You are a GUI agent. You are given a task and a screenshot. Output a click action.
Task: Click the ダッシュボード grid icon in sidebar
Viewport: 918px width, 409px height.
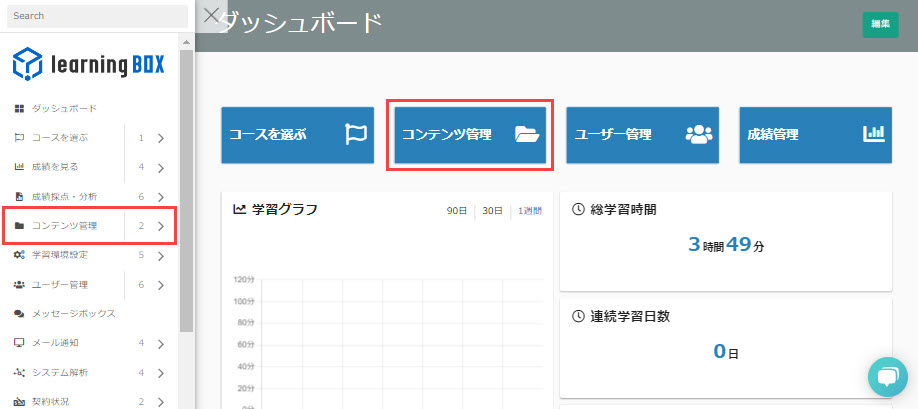[x=20, y=108]
